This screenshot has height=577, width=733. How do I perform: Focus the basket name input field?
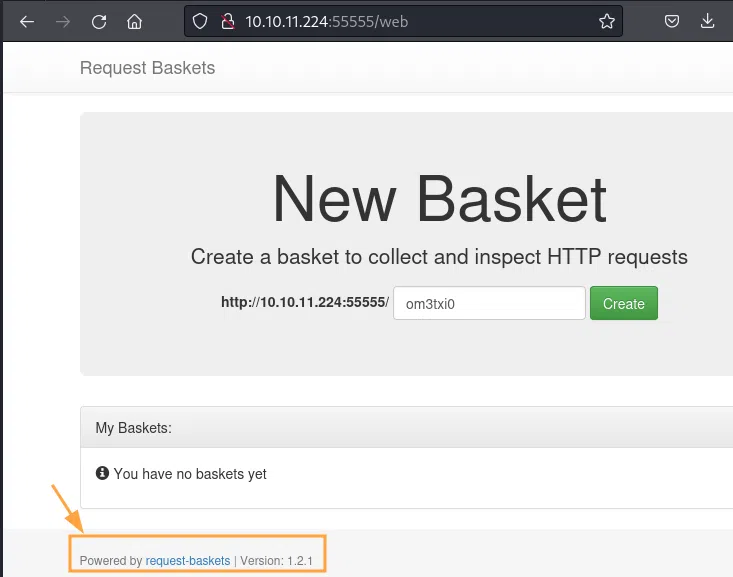pyautogui.click(x=489, y=304)
